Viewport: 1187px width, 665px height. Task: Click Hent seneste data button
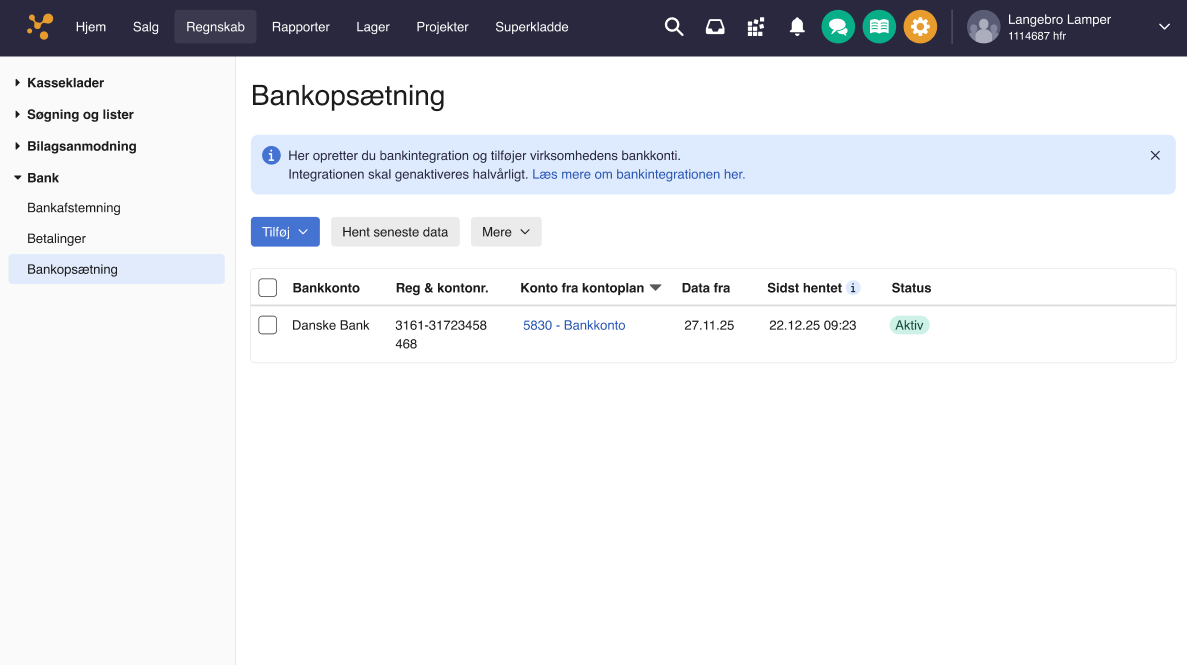[x=395, y=231]
